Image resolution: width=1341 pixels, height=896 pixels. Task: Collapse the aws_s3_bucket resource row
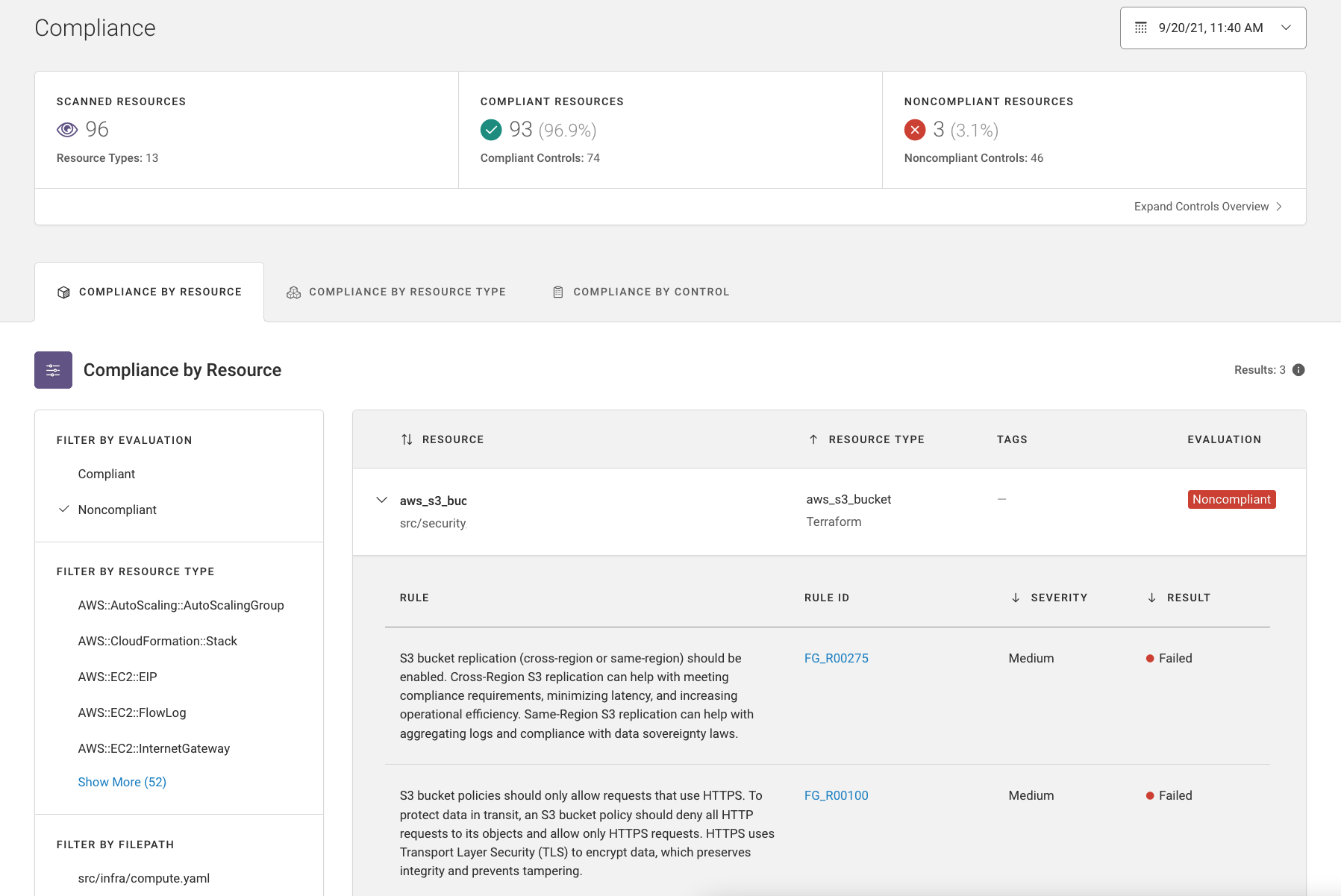[x=381, y=500]
